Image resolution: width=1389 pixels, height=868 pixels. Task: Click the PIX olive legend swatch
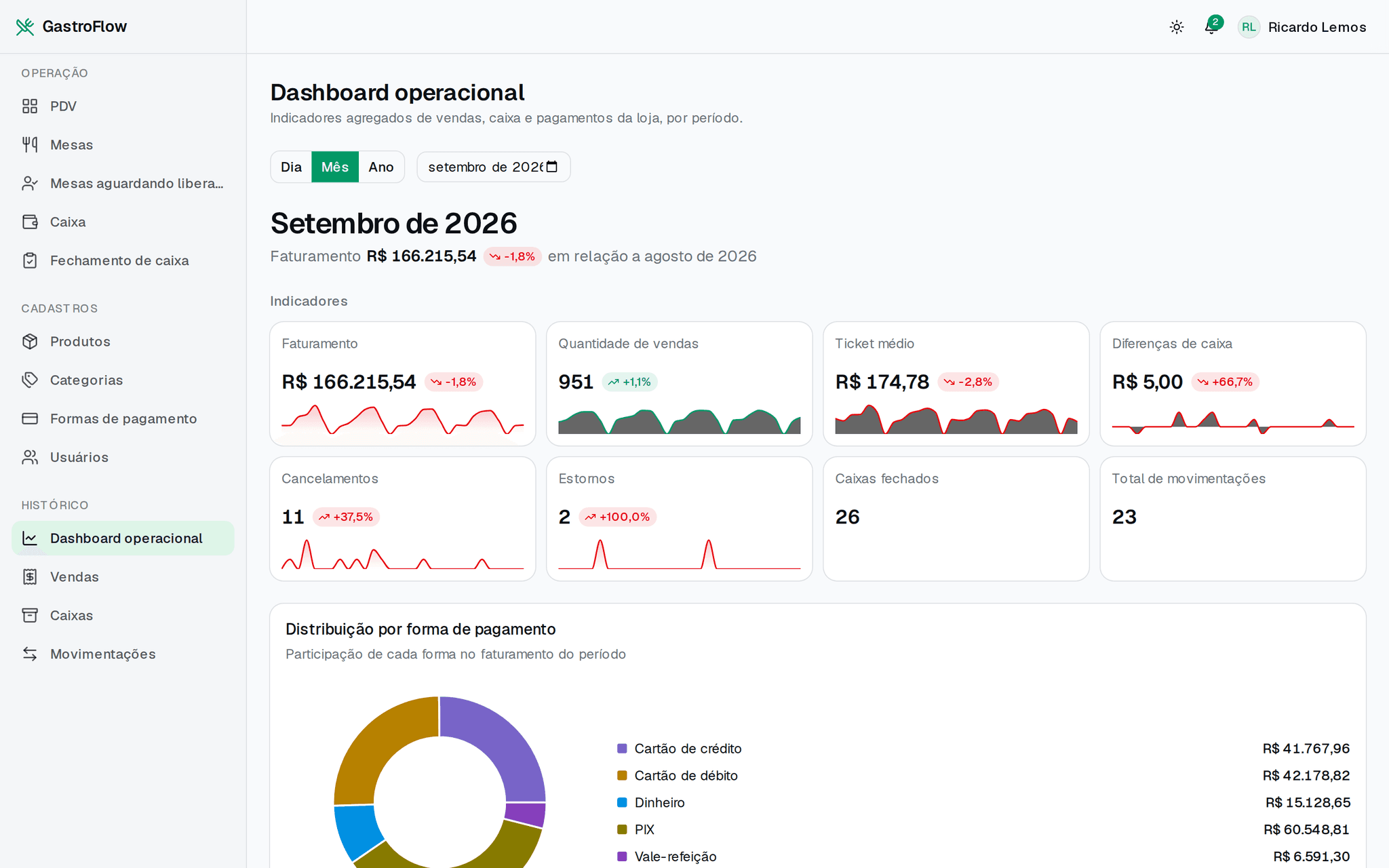(622, 830)
